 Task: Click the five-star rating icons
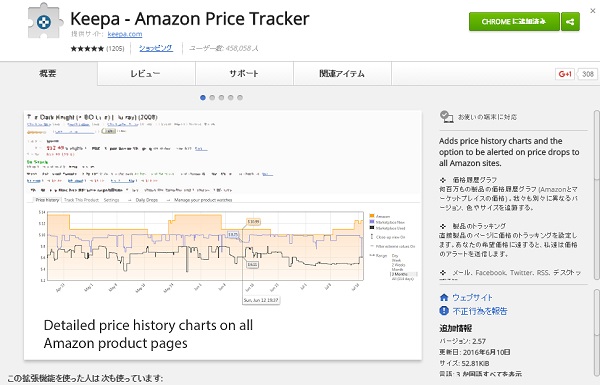(x=87, y=49)
